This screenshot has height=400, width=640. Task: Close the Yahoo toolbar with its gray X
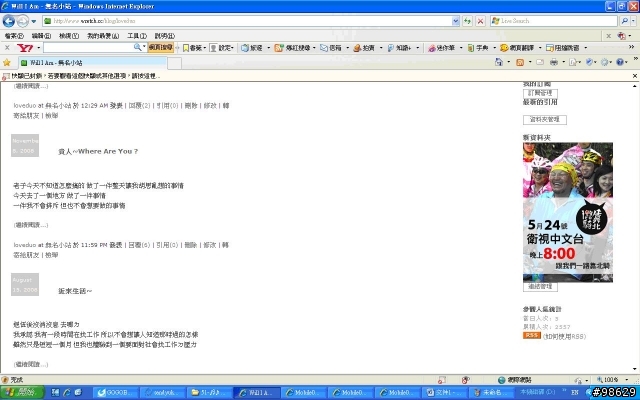[7, 48]
